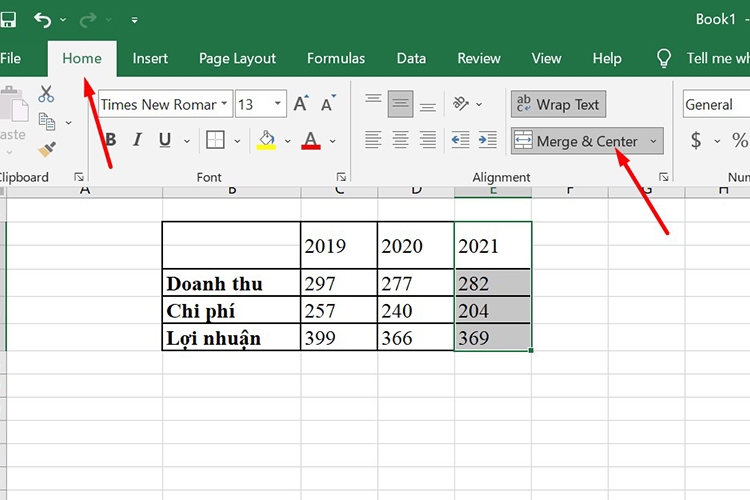Click the Tell me lightbulb search

click(664, 58)
